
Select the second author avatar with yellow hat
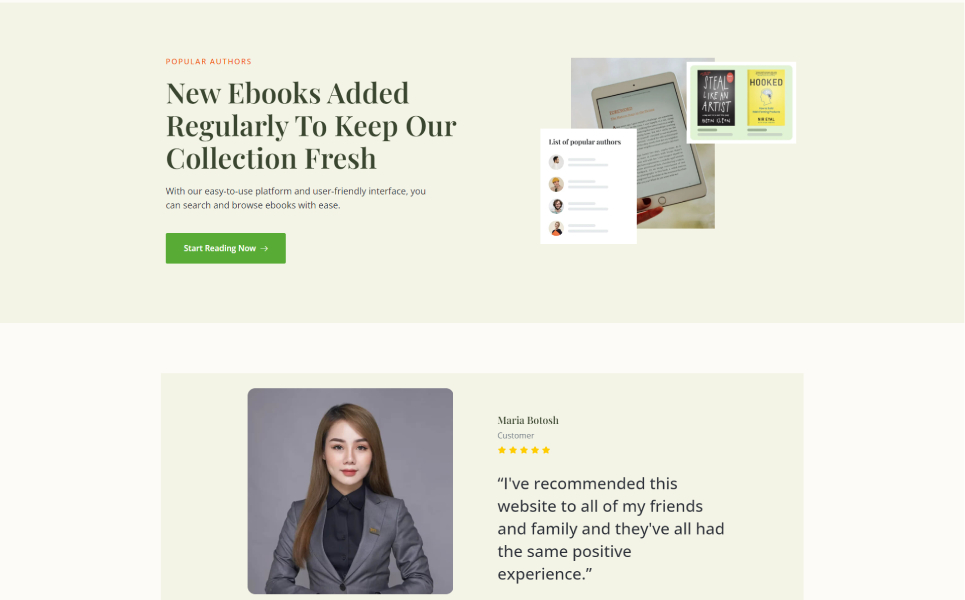[556, 184]
